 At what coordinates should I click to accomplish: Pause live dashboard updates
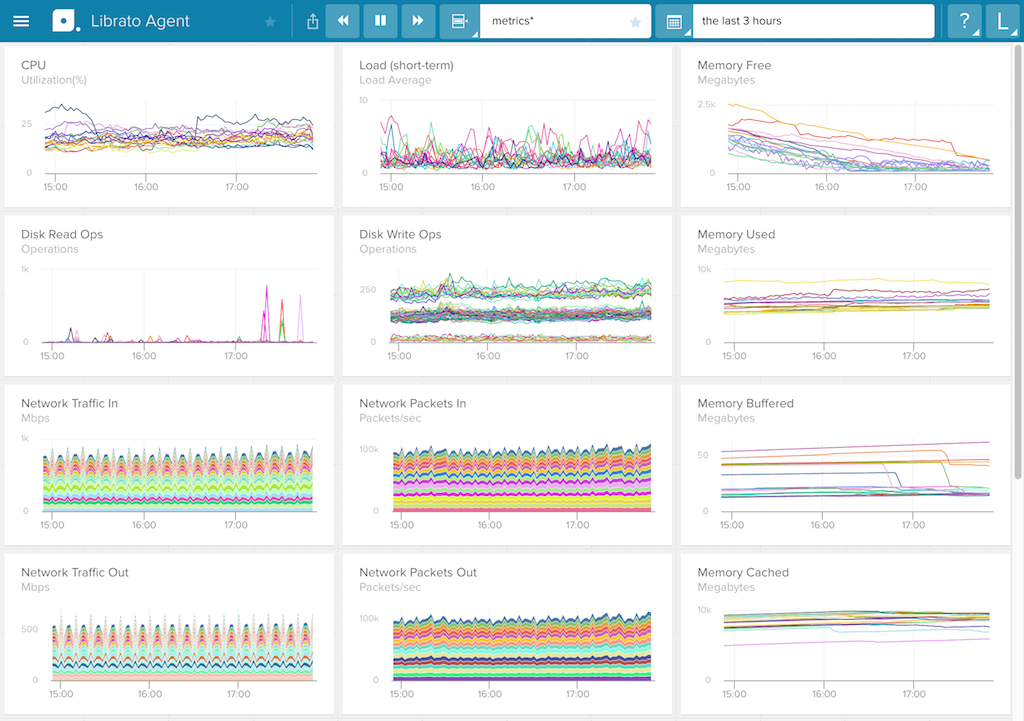[380, 21]
